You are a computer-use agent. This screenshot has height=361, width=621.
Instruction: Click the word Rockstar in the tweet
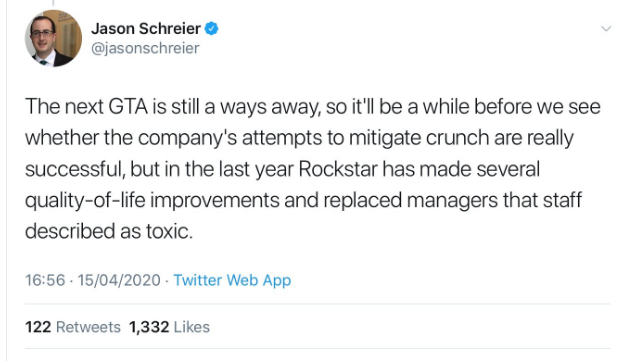tap(338, 169)
